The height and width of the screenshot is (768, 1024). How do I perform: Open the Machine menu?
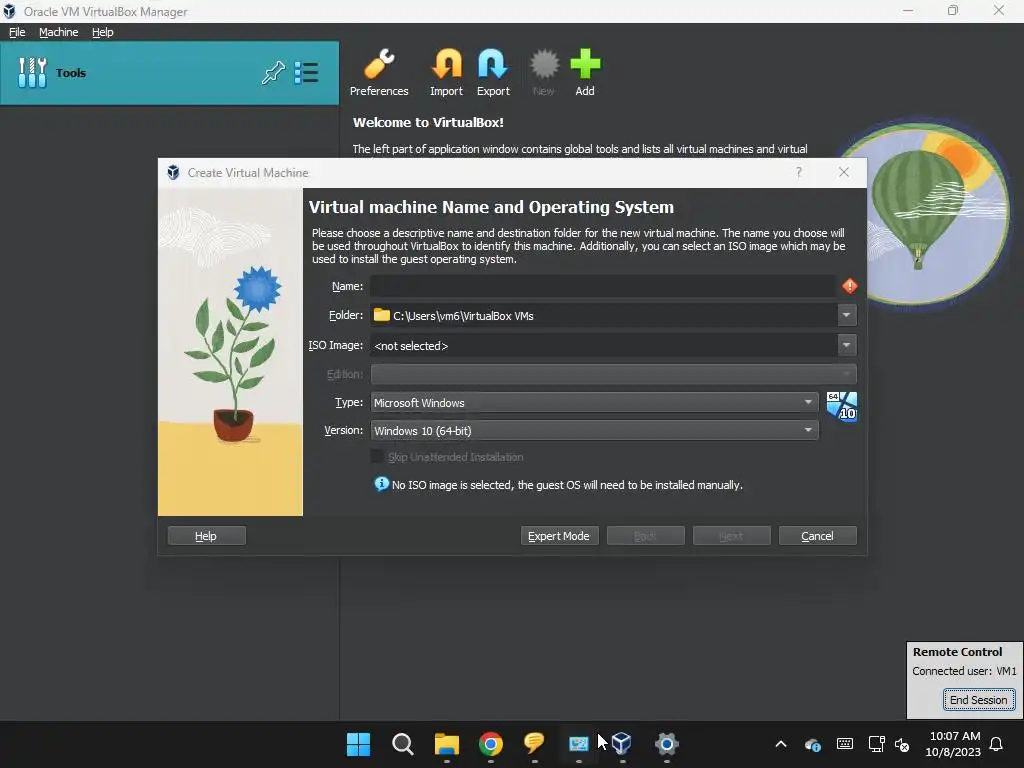pyautogui.click(x=59, y=32)
